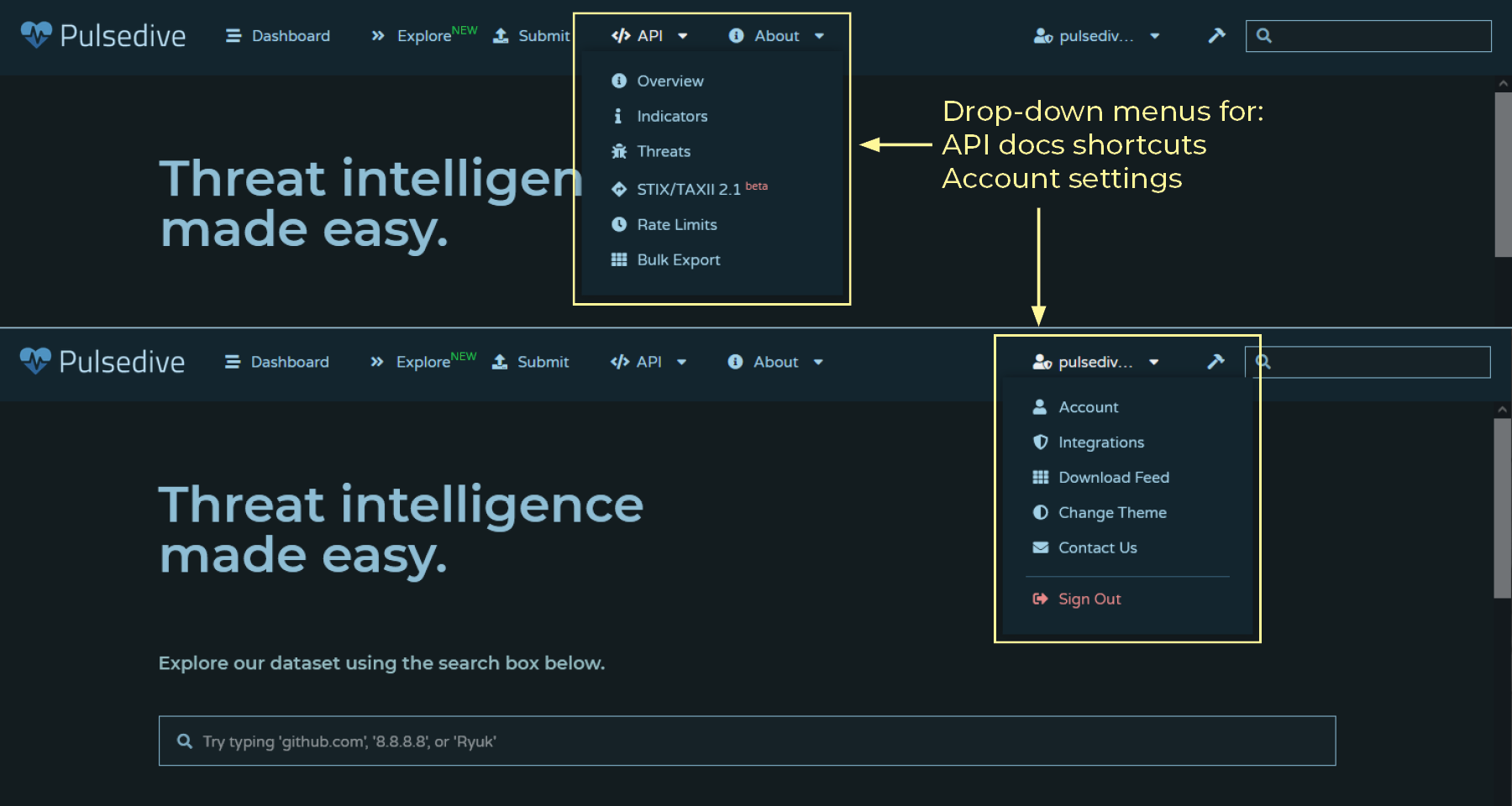Viewport: 1512px width, 806px height.
Task: Collapse the pulsediv… account dropdown in lower navbar
Action: [x=1096, y=362]
